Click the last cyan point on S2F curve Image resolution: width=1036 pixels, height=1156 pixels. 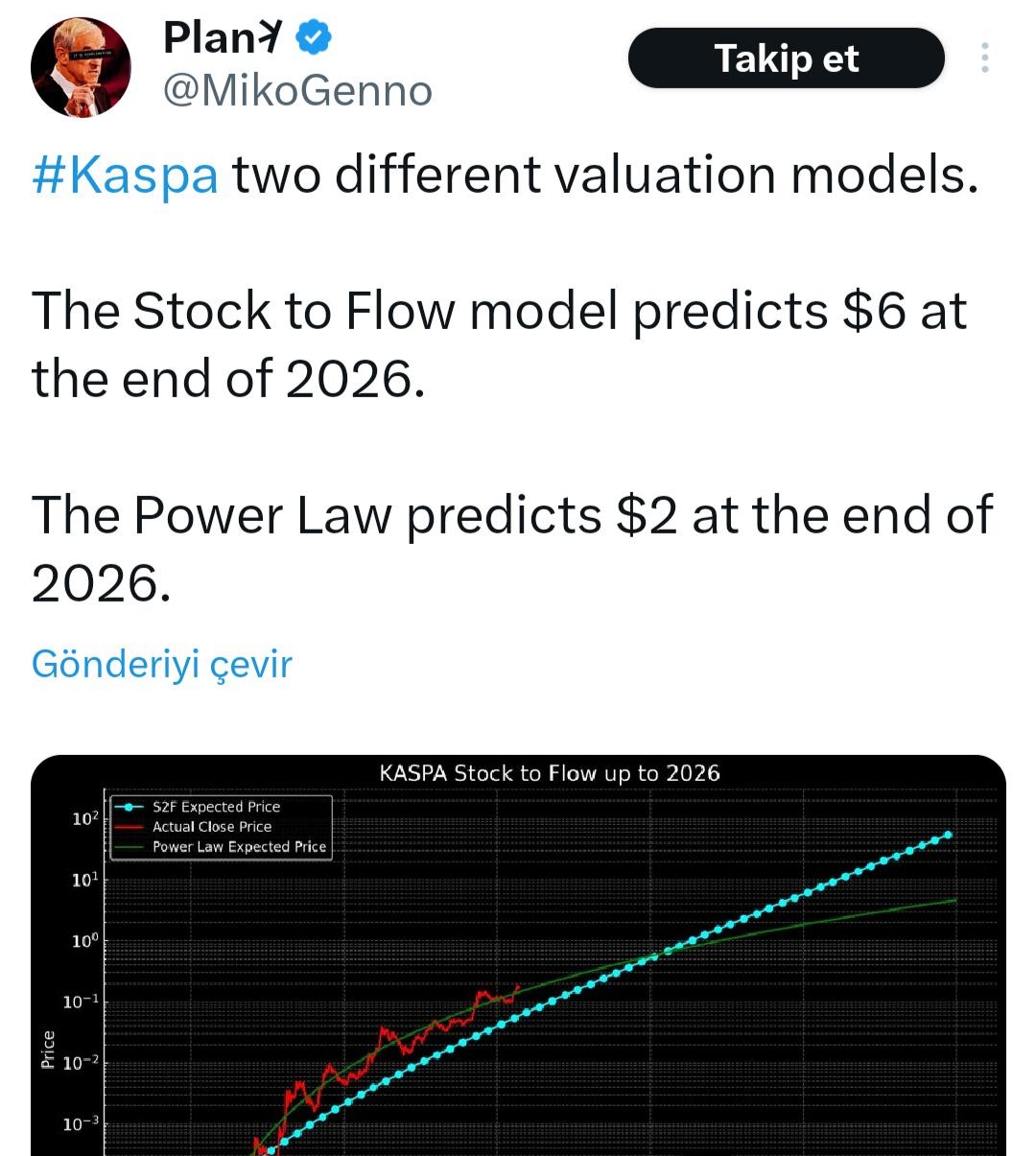pos(949,835)
